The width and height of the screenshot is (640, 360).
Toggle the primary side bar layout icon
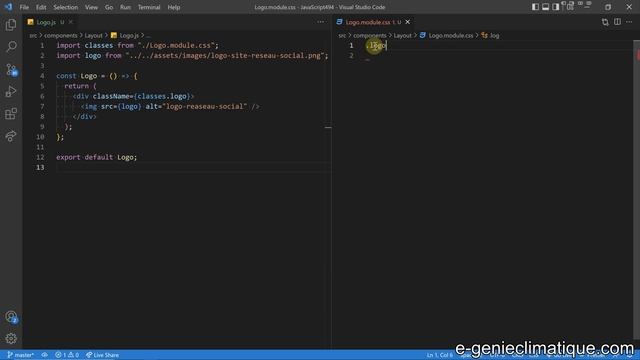point(535,7)
